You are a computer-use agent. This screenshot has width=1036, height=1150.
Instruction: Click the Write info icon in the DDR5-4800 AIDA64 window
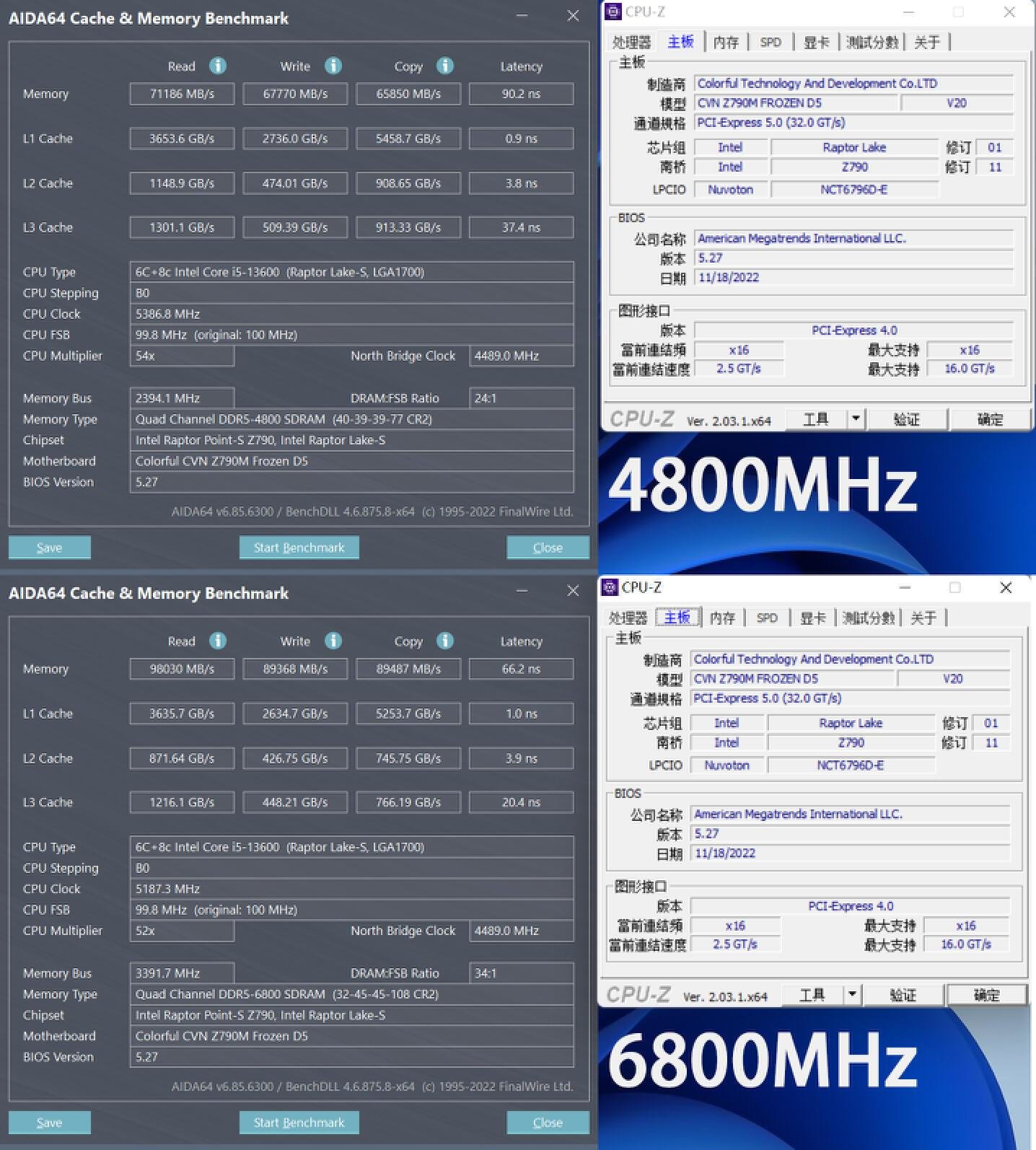point(333,66)
